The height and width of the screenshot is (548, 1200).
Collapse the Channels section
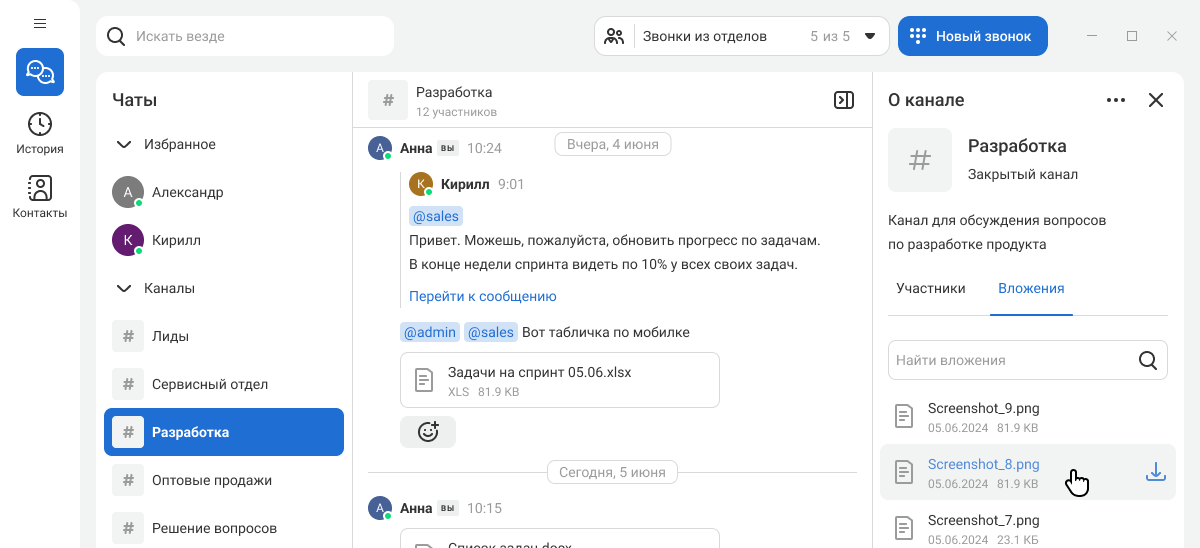tap(124, 288)
